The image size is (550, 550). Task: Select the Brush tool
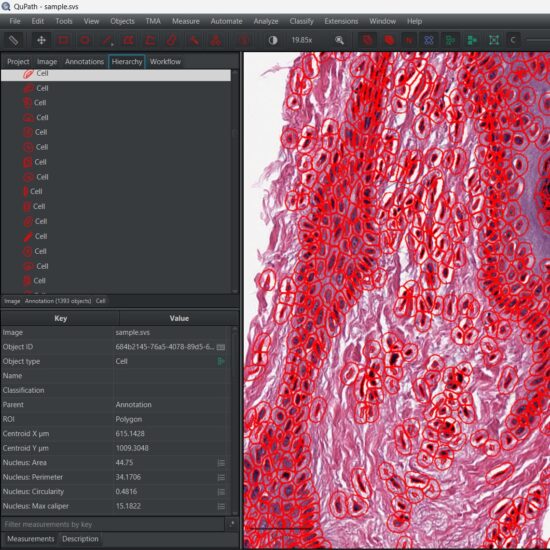point(172,40)
